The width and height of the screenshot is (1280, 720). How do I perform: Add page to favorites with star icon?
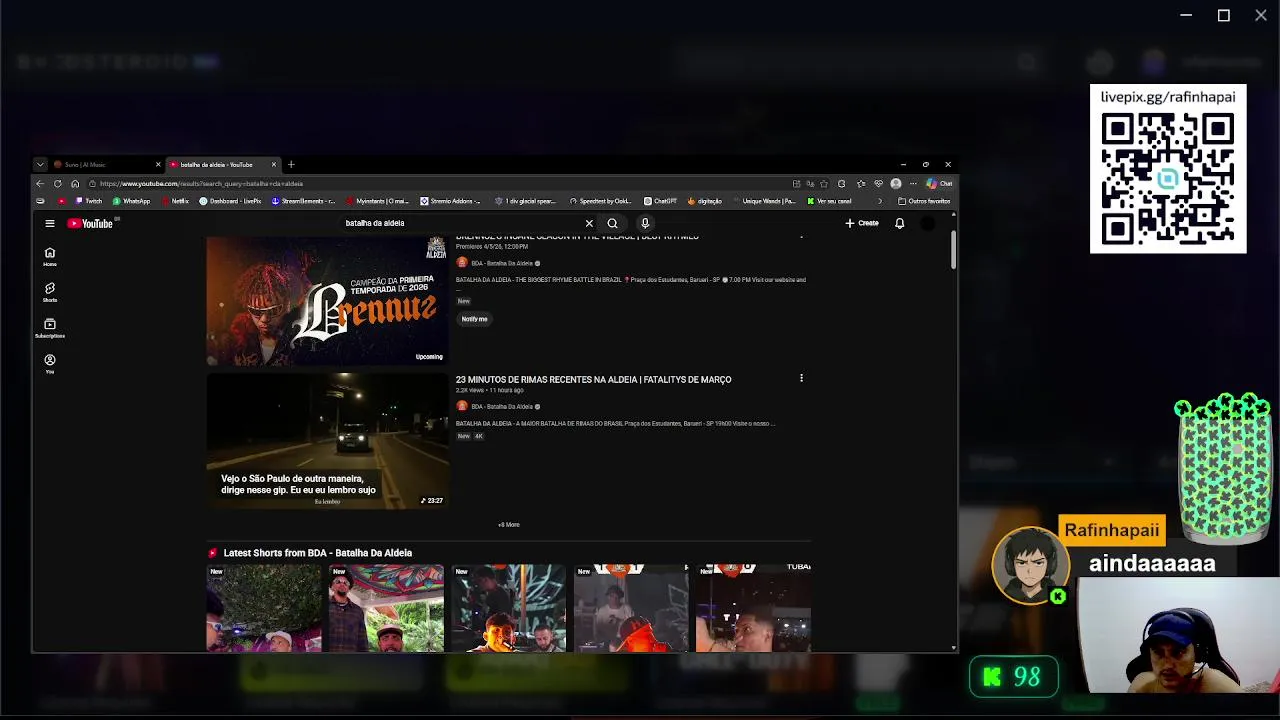click(x=824, y=183)
